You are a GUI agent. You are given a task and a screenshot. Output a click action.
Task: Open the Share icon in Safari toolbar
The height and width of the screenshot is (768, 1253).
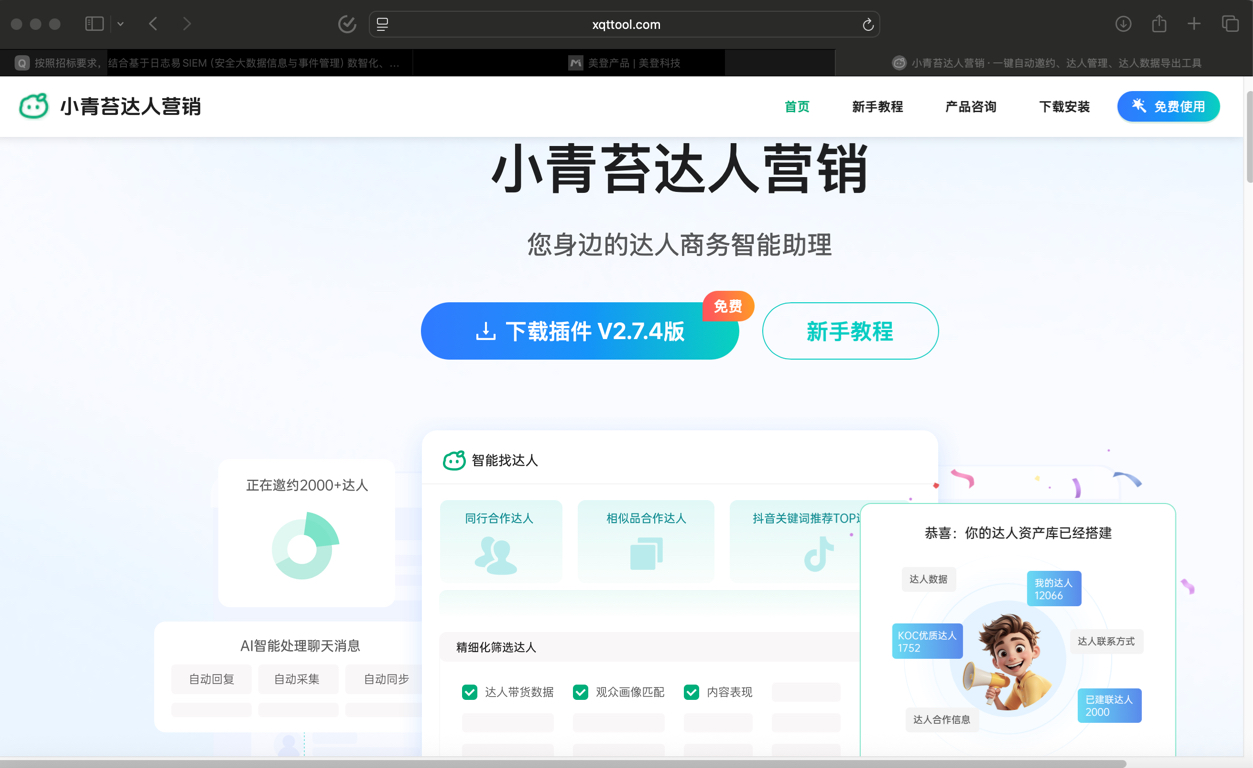[x=1159, y=23]
